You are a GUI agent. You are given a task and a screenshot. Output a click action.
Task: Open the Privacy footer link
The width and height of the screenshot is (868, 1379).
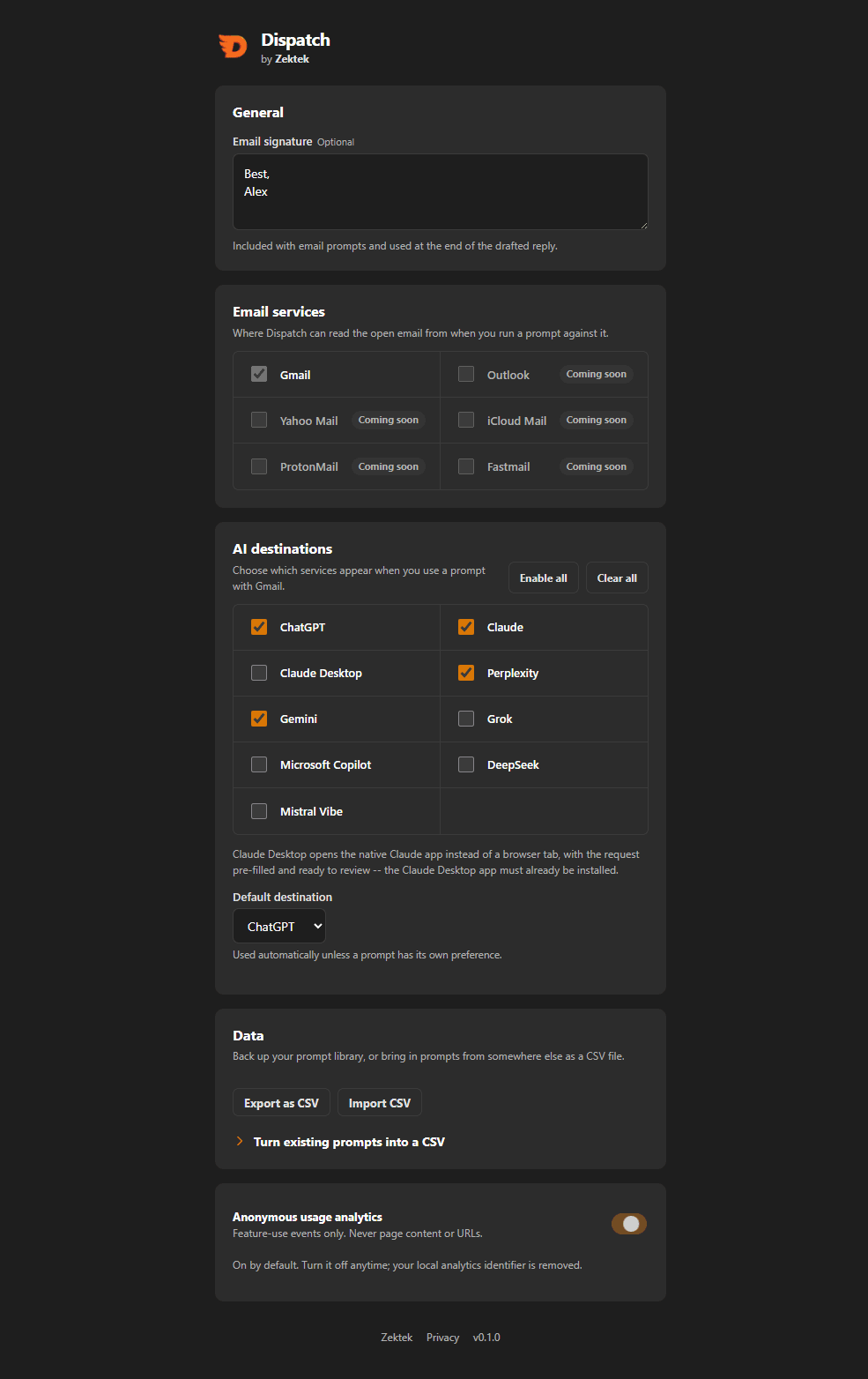[x=442, y=1338]
